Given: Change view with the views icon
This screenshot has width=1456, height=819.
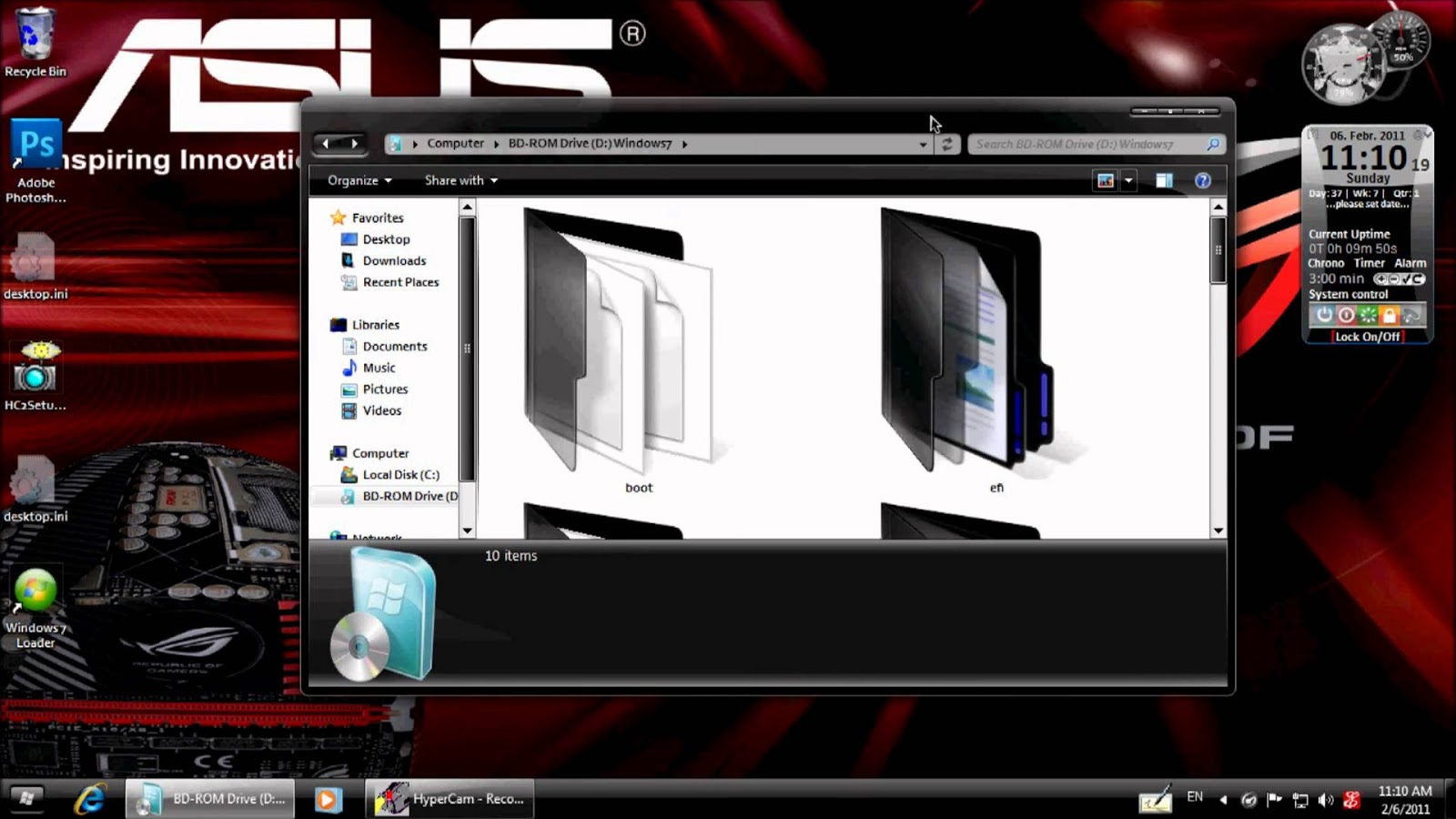Looking at the screenshot, I should (x=1106, y=180).
